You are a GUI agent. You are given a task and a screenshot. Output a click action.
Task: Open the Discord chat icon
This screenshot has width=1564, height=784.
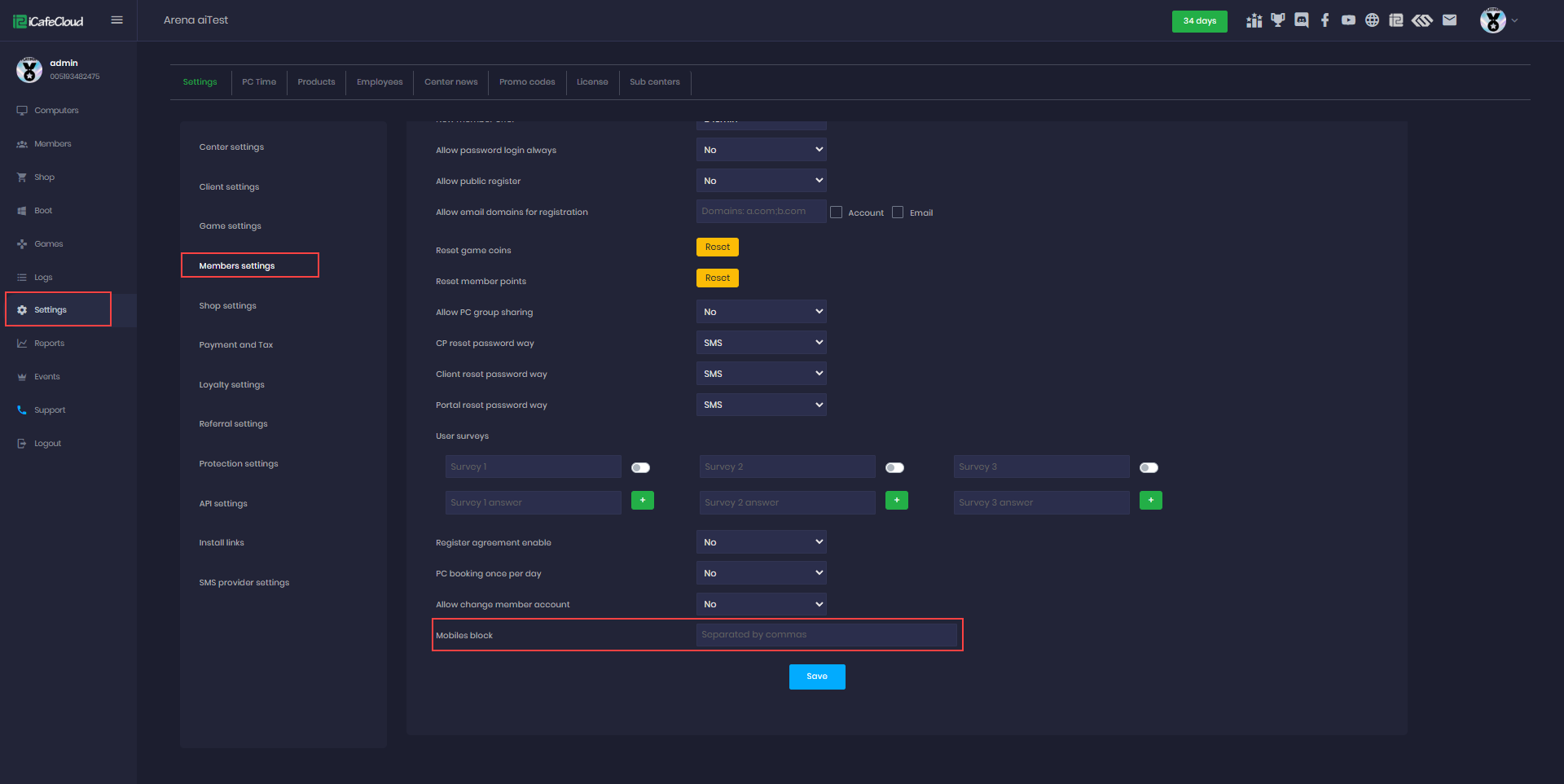(x=1302, y=20)
